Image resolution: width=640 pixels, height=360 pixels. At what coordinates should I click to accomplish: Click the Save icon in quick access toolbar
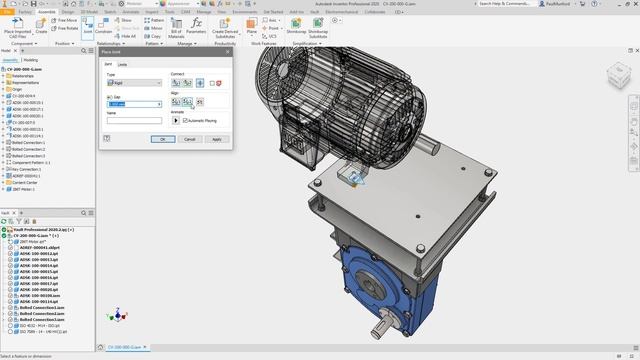(x=33, y=4)
